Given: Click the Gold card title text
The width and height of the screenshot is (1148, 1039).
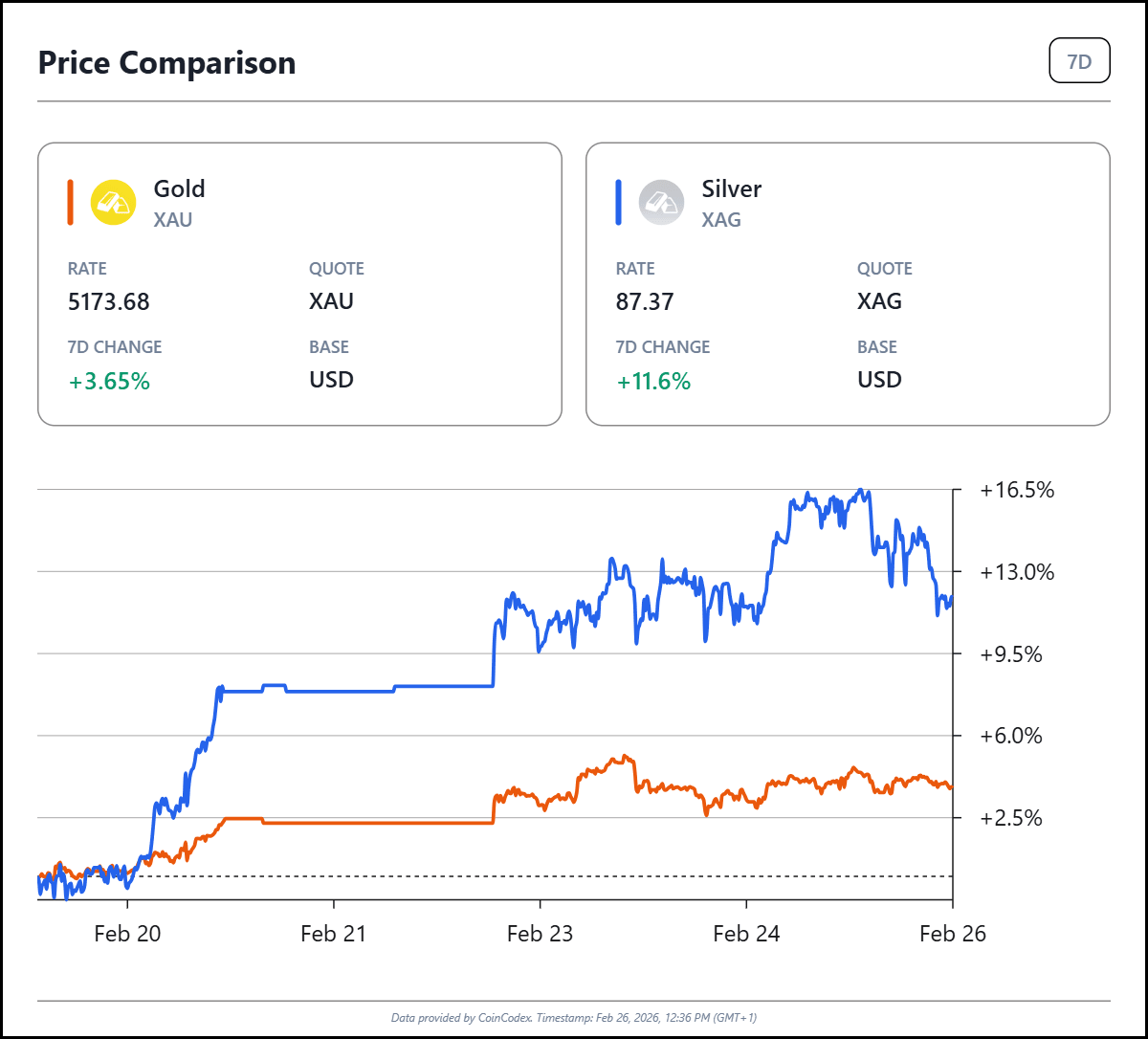Looking at the screenshot, I should click(x=180, y=188).
